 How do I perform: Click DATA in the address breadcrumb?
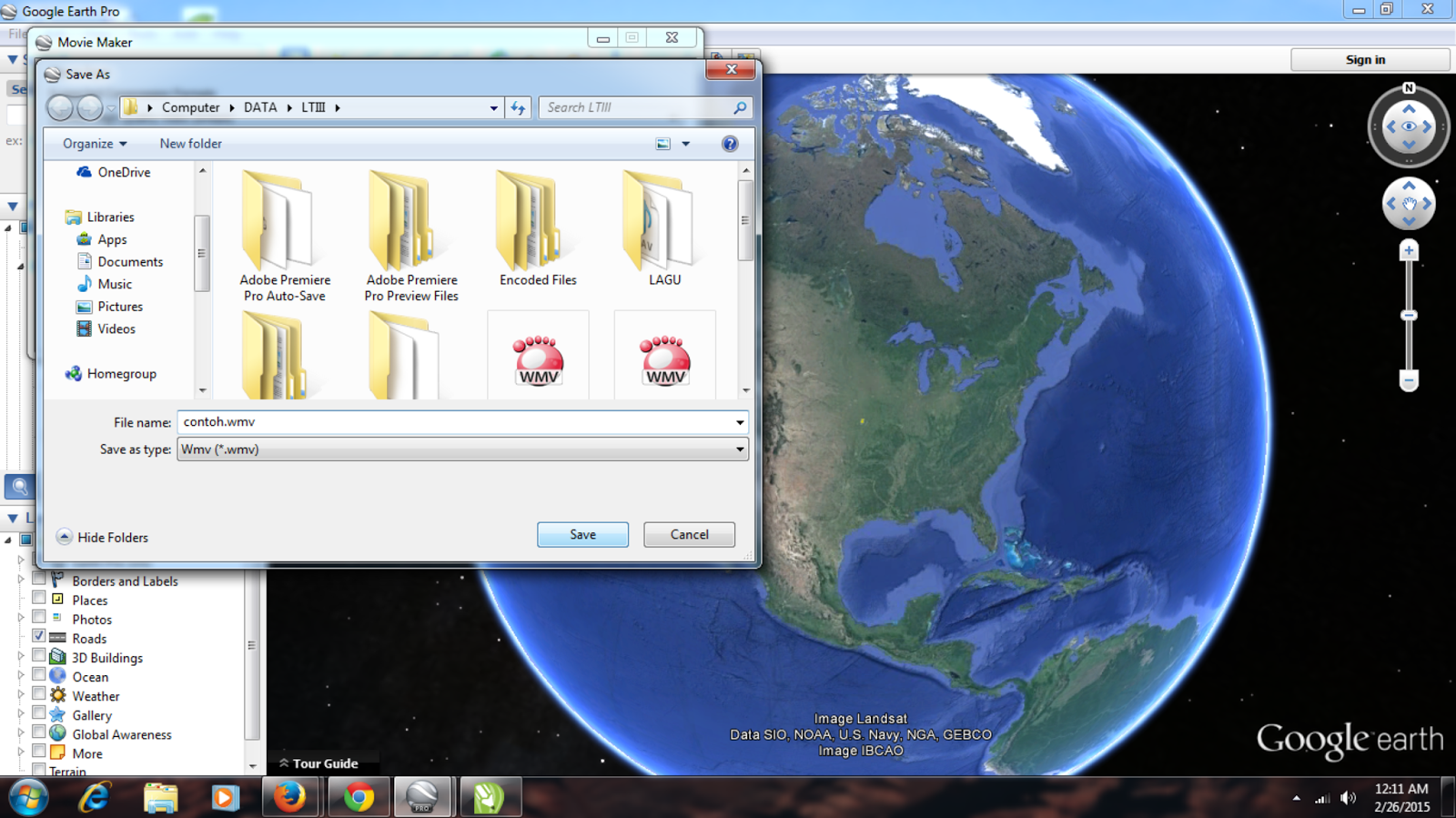[x=260, y=107]
